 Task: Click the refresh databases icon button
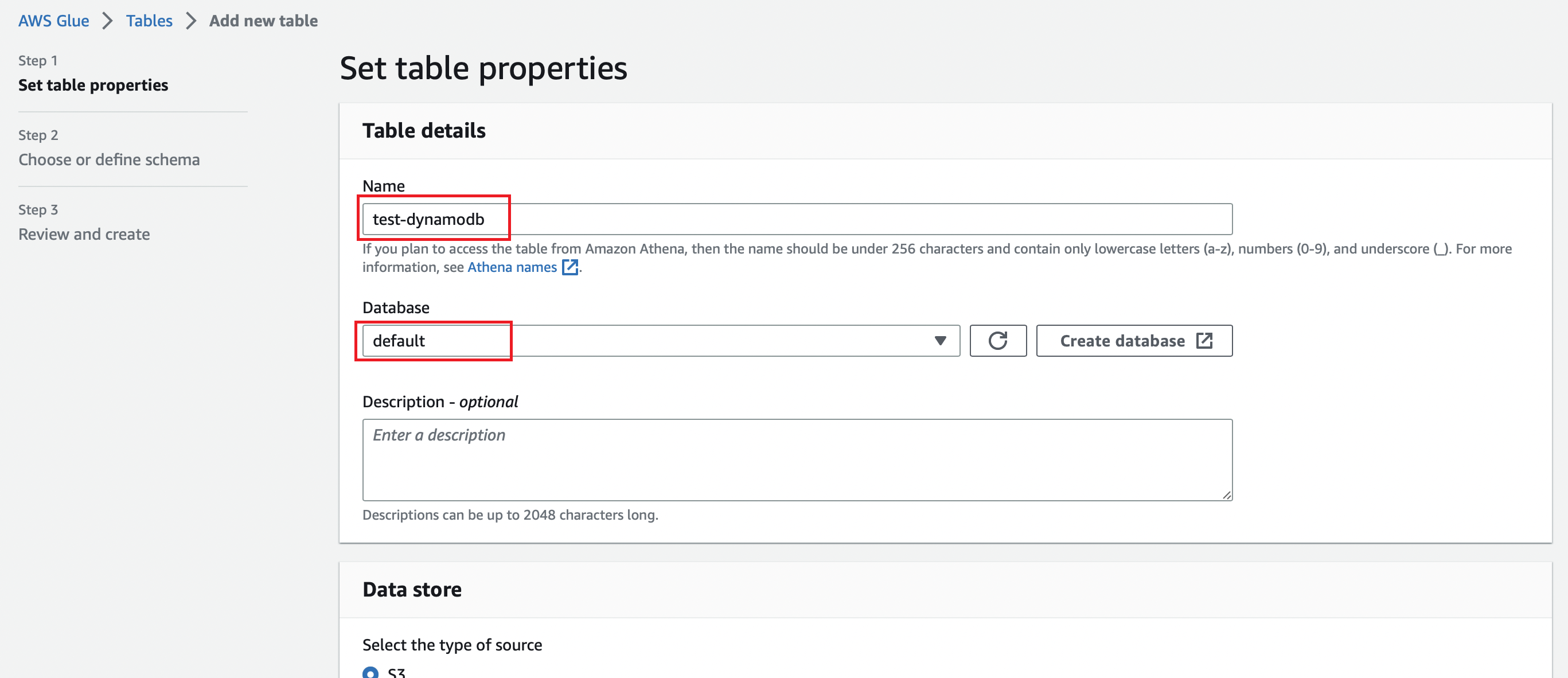pos(997,341)
